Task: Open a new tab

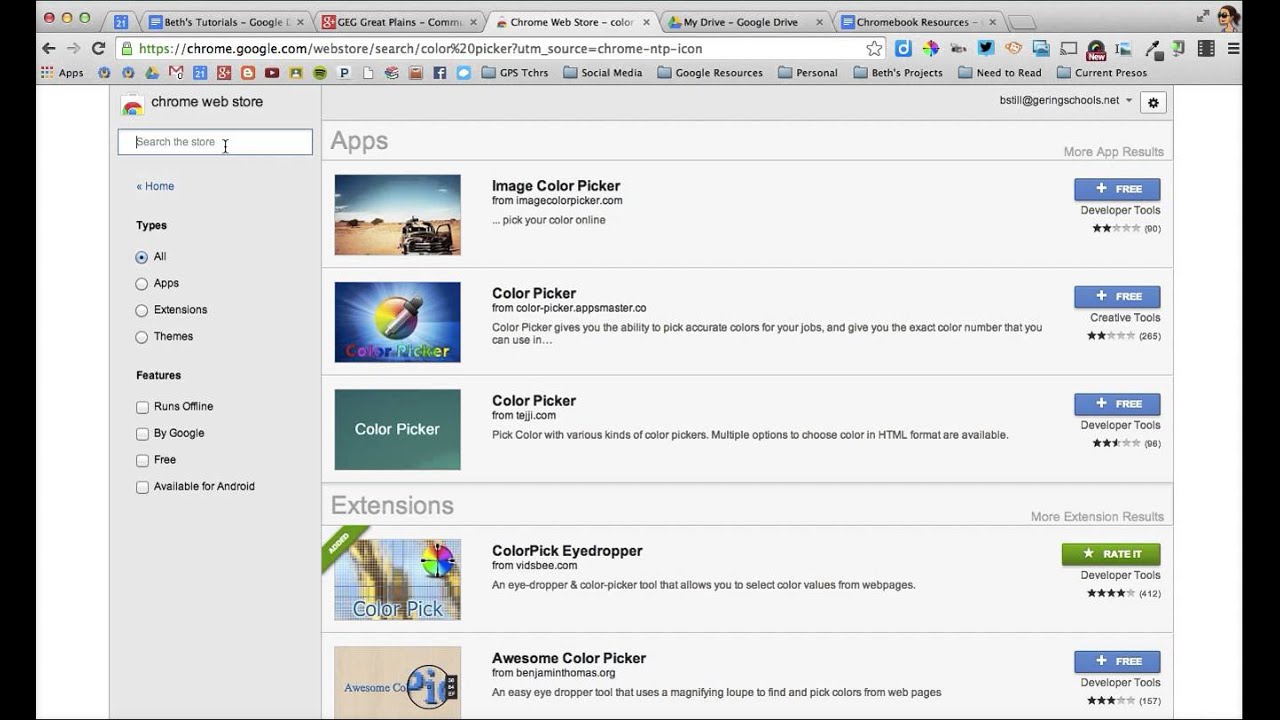Action: [x=1021, y=22]
